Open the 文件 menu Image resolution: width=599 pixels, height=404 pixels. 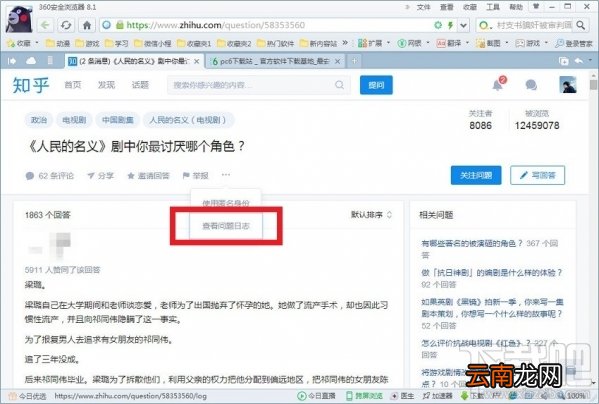coord(423,7)
